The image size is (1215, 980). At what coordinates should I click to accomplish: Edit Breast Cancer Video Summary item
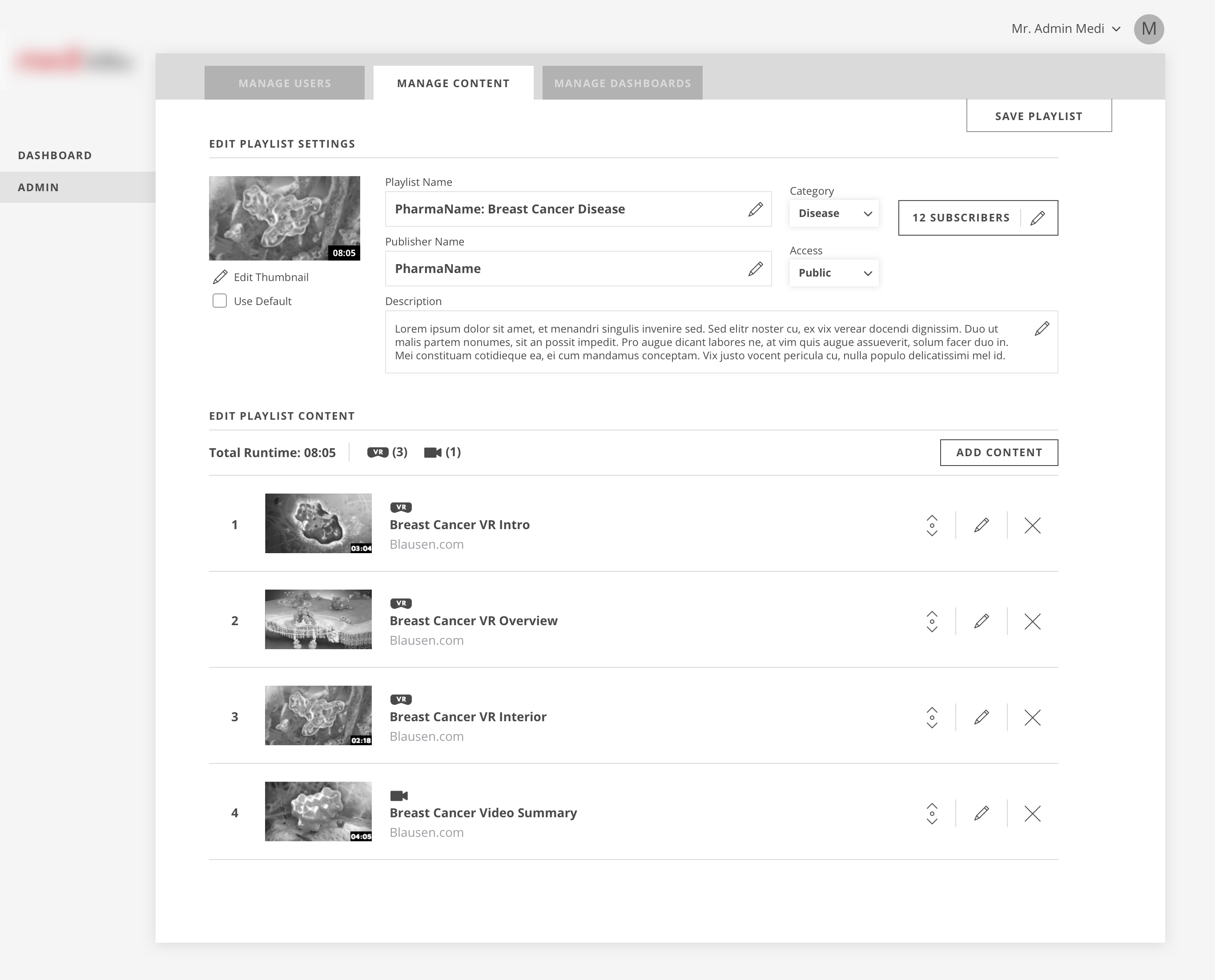pyautogui.click(x=981, y=813)
